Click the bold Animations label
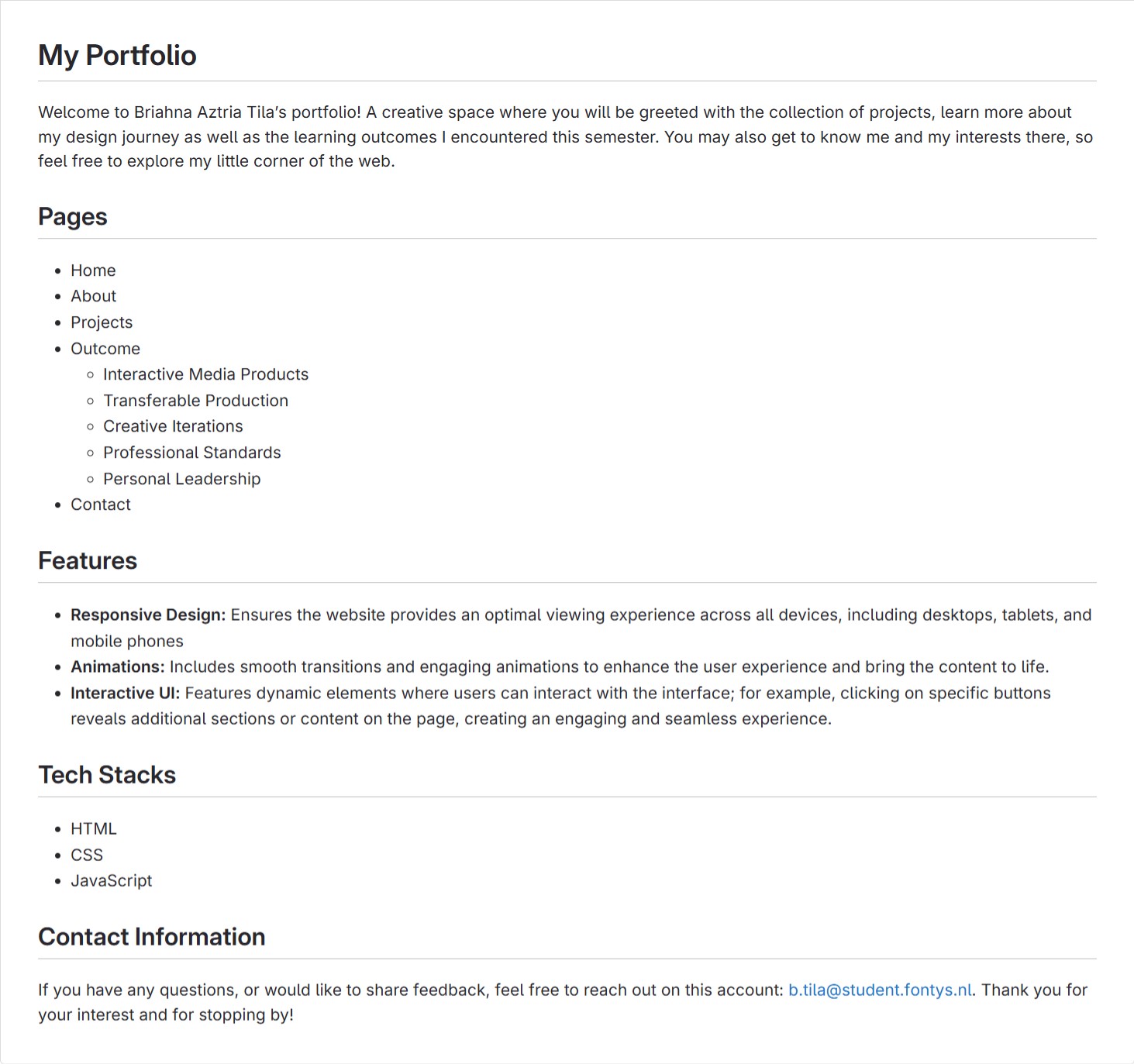The image size is (1134, 1064). coord(117,667)
